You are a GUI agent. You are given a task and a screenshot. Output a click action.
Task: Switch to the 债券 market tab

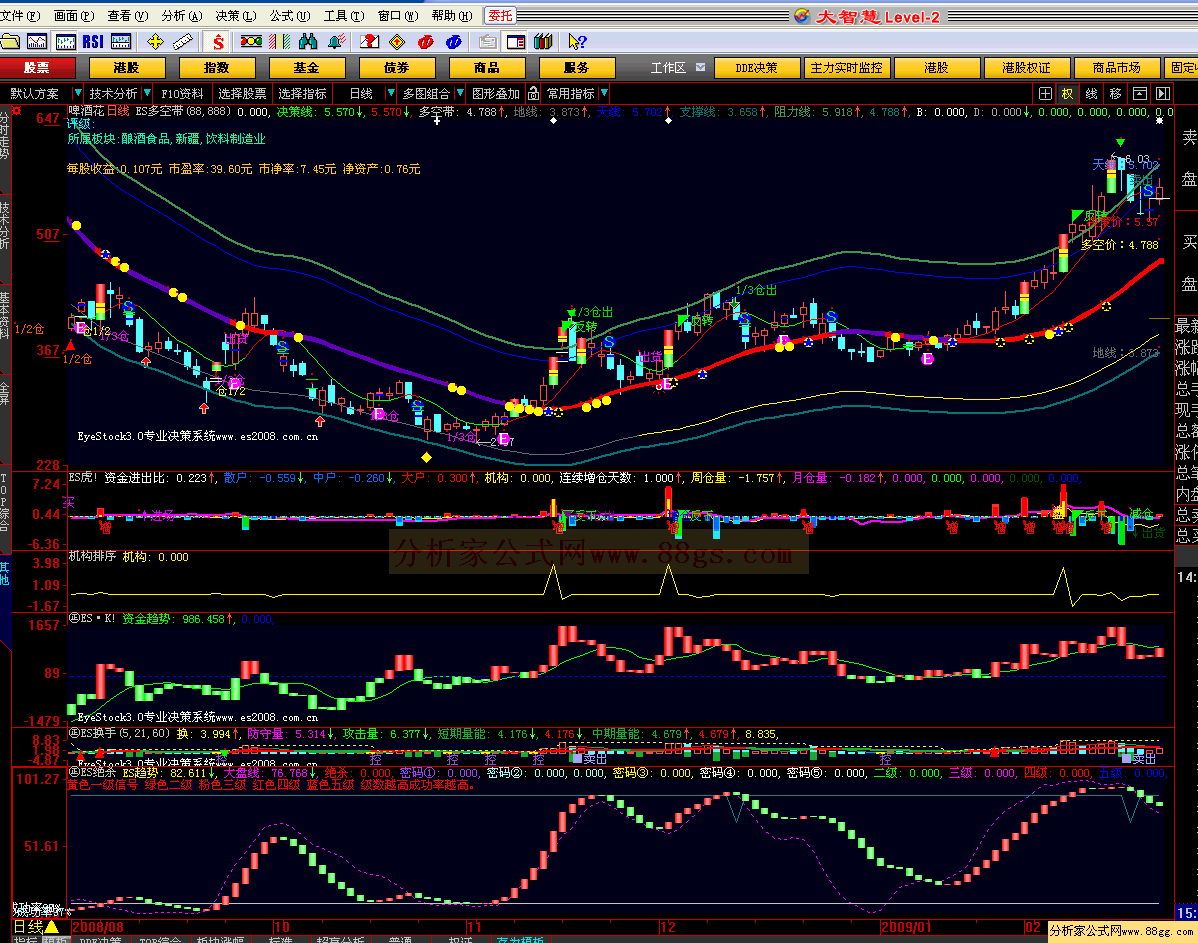point(397,68)
